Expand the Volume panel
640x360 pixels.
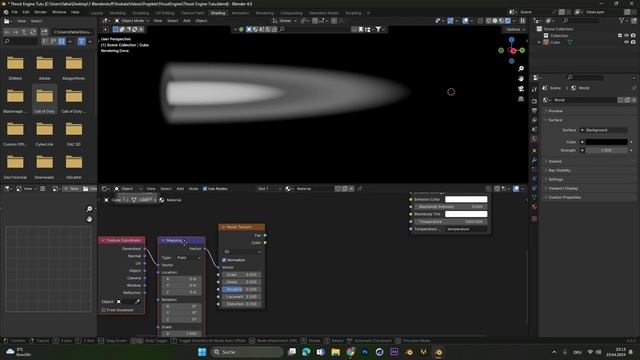(555, 162)
